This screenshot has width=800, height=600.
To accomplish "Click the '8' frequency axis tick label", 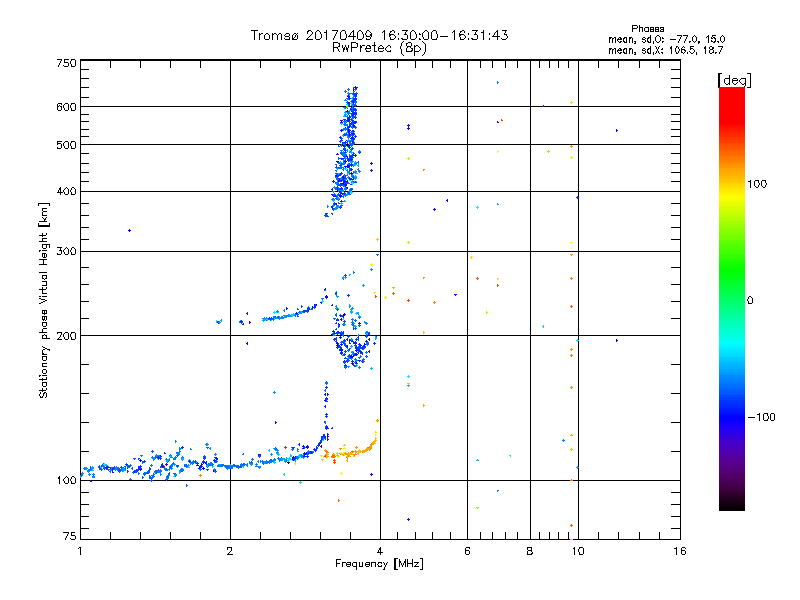I will [x=530, y=551].
